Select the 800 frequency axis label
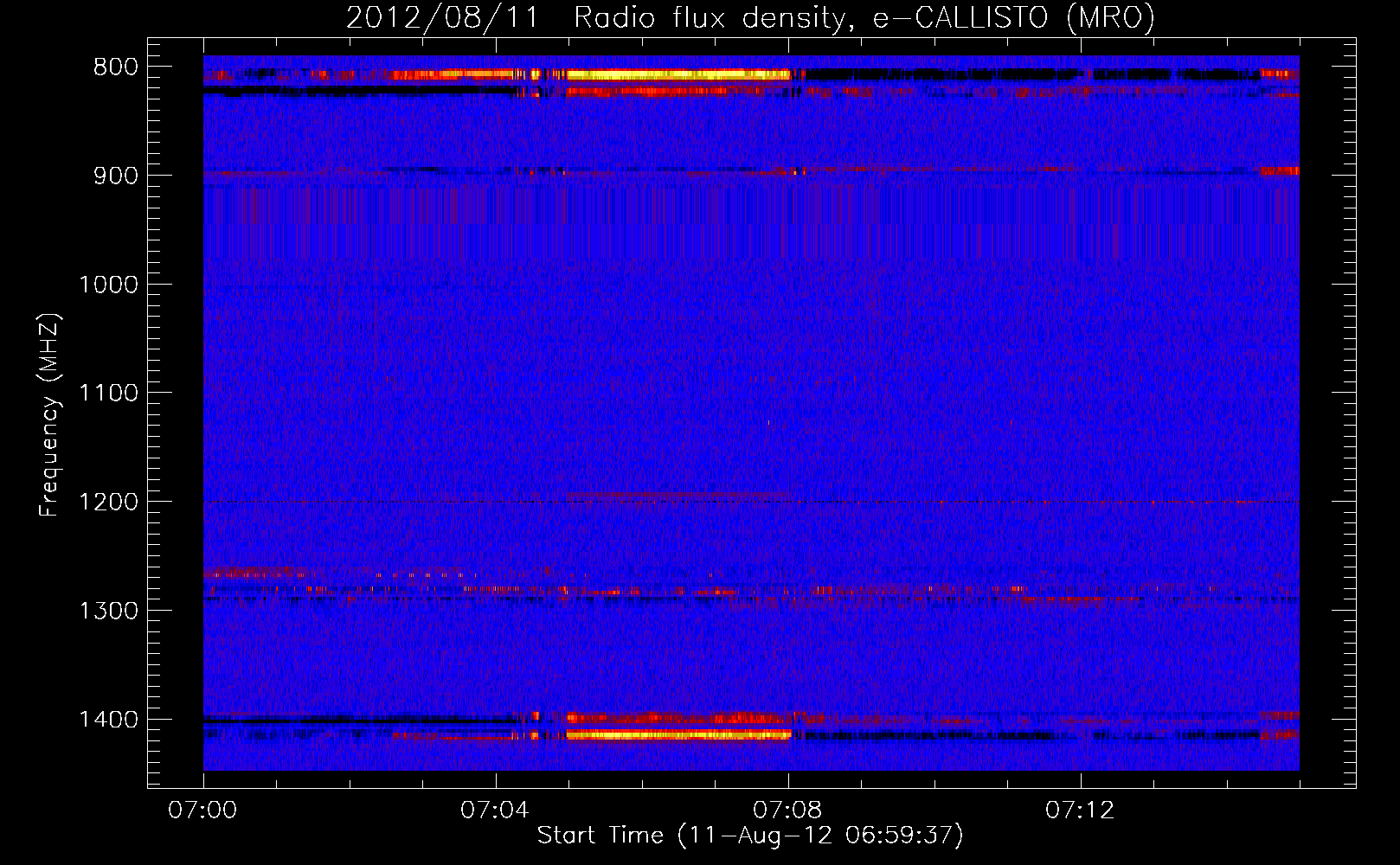This screenshot has height=865, width=1400. (x=116, y=67)
